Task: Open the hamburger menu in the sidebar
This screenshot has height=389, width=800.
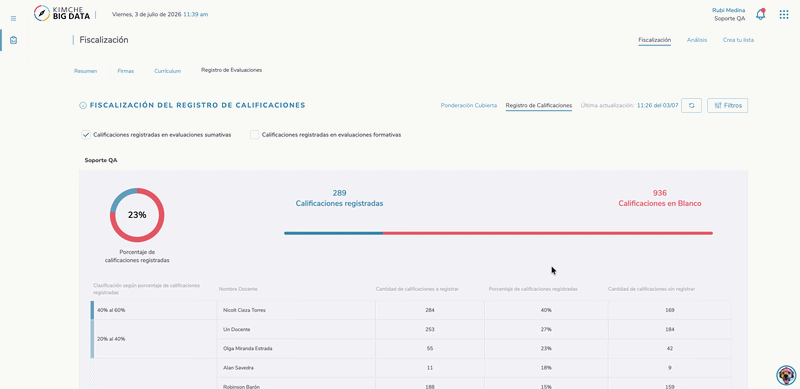Action: pos(13,18)
